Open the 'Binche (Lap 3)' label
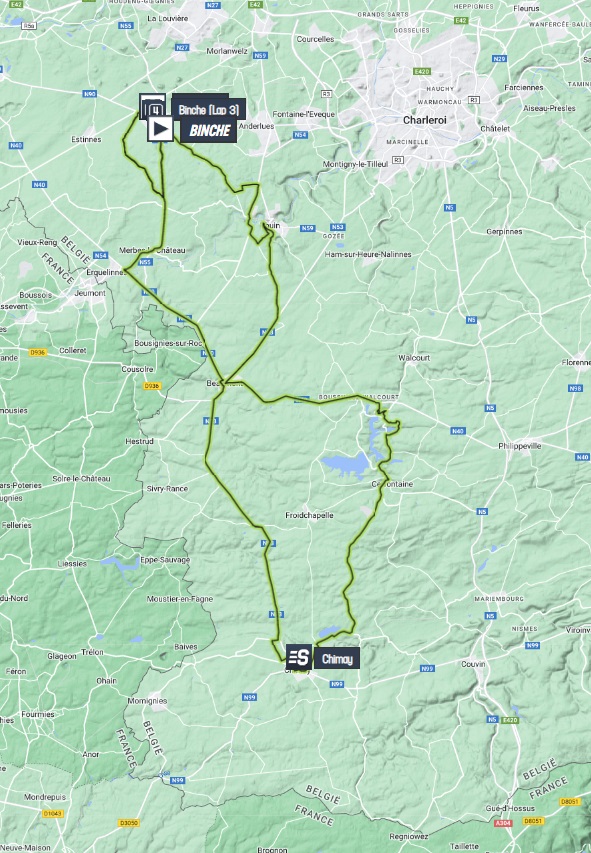This screenshot has height=853, width=591. click(x=209, y=109)
